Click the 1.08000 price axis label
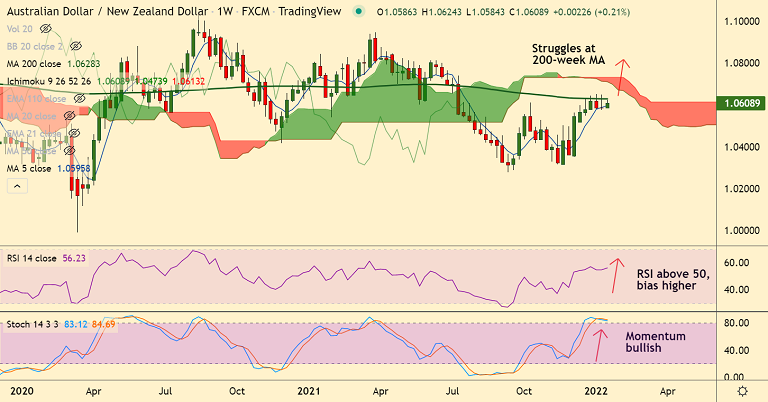This screenshot has height=402, width=768. tap(740, 64)
